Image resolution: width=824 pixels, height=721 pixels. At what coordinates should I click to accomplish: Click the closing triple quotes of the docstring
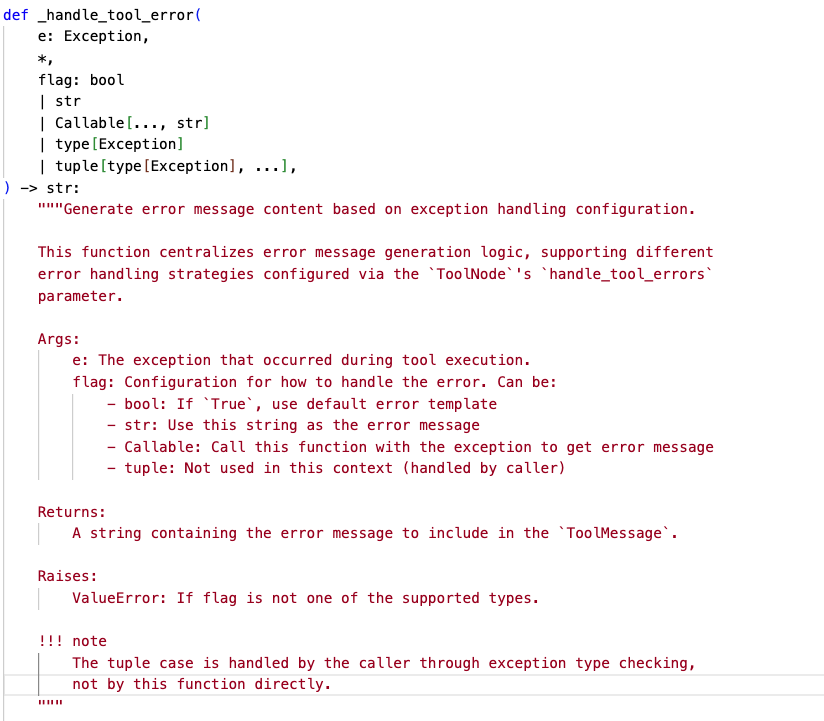50,706
